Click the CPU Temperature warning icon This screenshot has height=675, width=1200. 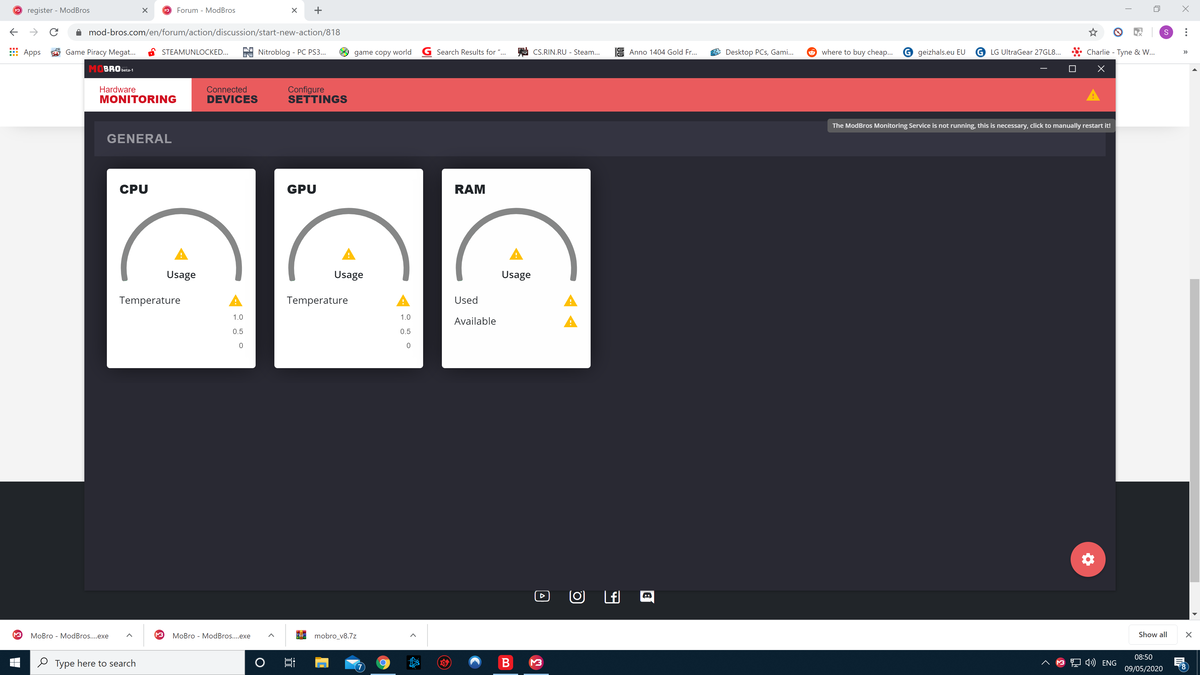click(236, 301)
